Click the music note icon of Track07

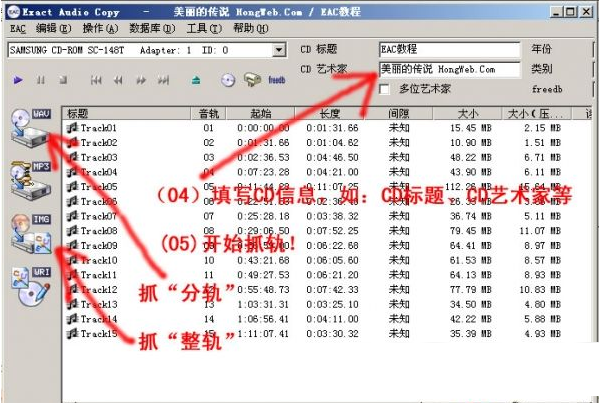[72, 216]
